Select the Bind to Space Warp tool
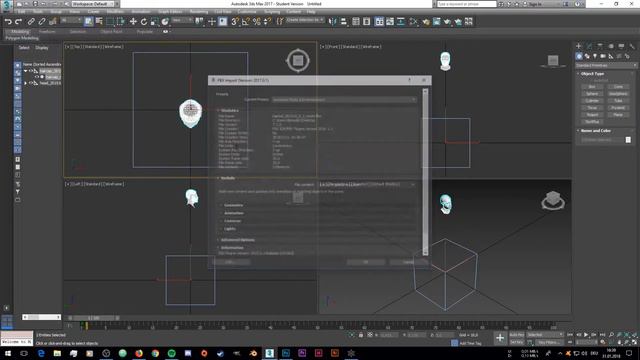This screenshot has width=640, height=360. (53, 22)
